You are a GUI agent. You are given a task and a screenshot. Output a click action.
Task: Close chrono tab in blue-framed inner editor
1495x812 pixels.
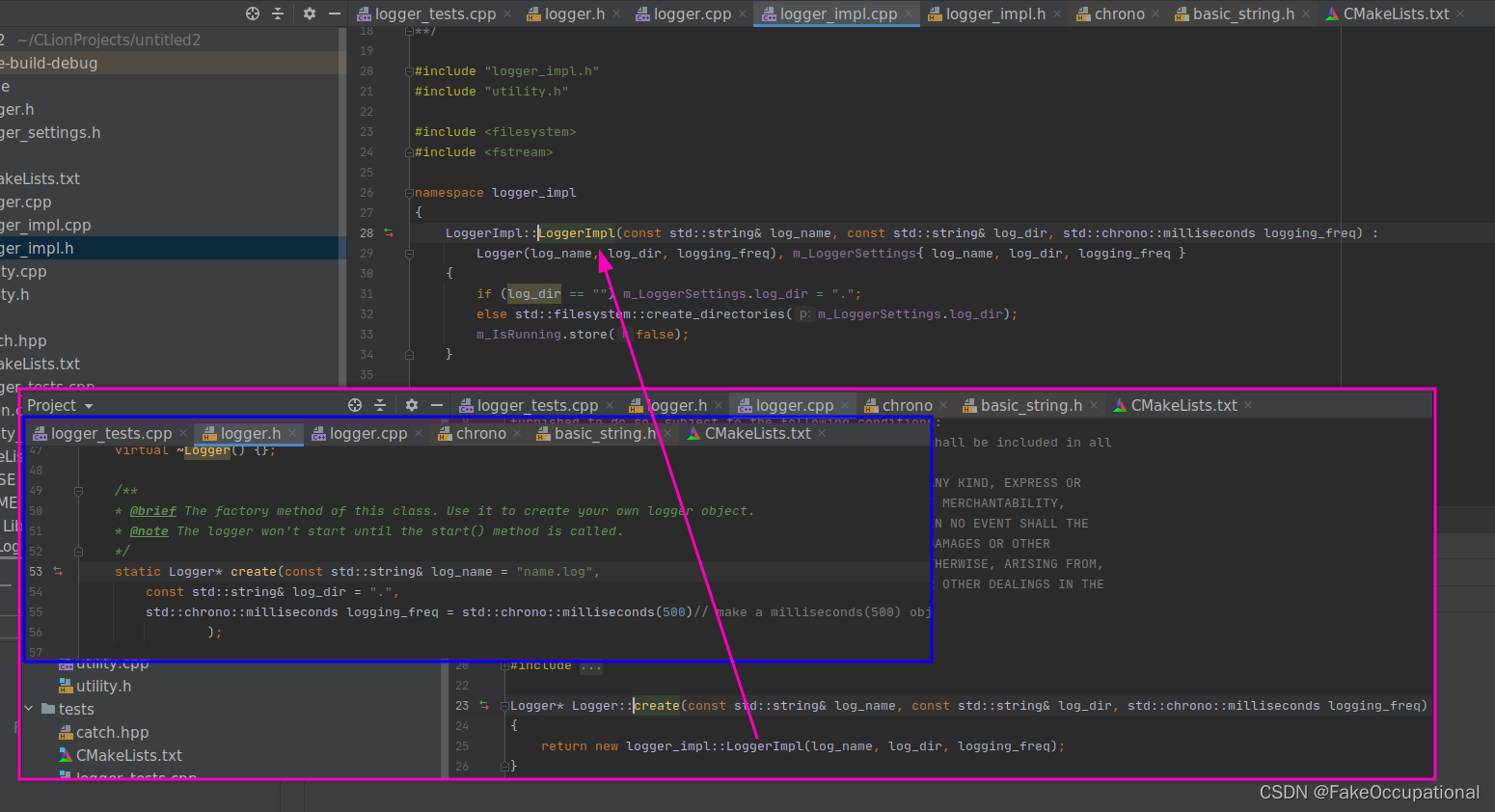(517, 433)
